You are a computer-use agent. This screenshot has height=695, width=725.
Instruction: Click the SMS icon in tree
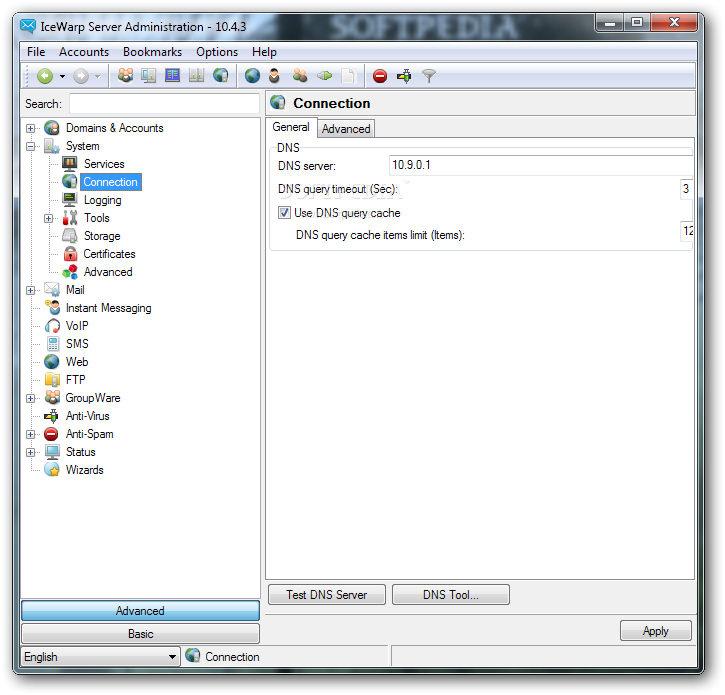click(x=53, y=344)
